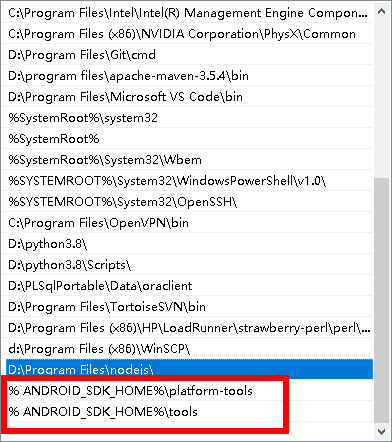Select the NVIDIA Corporation PhysX Common path
Image resolution: width=392 pixels, height=442 pixels.
pyautogui.click(x=188, y=34)
